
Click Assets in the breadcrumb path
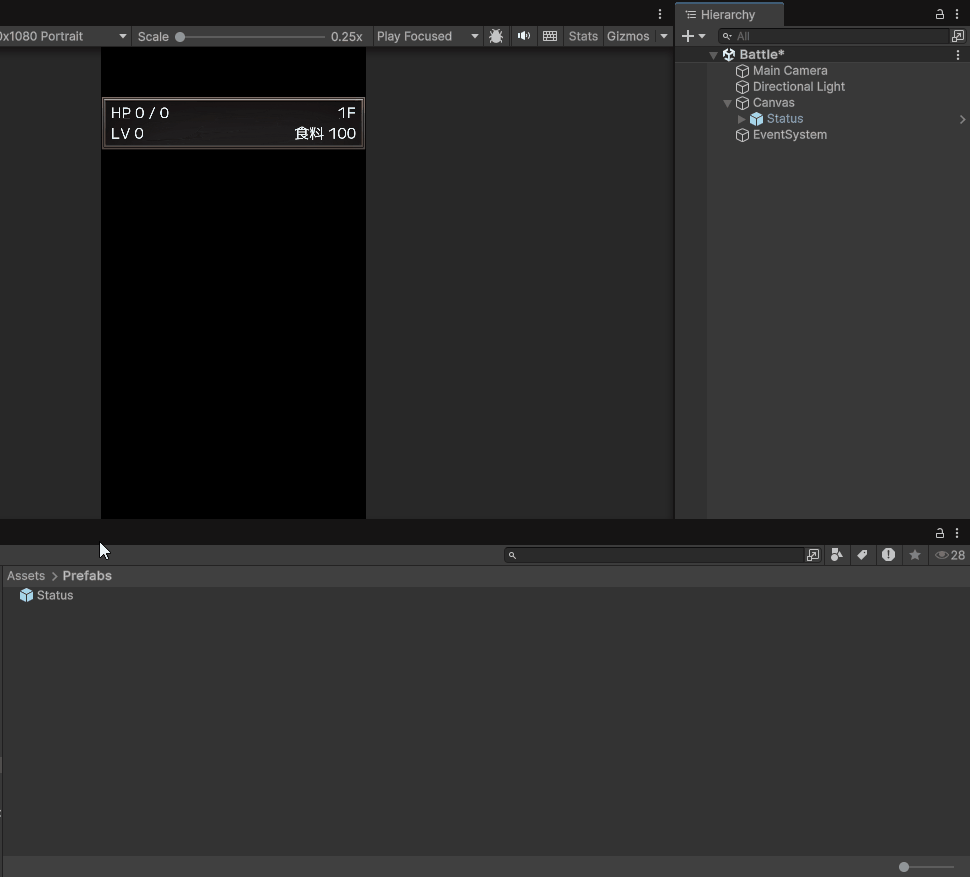(26, 576)
